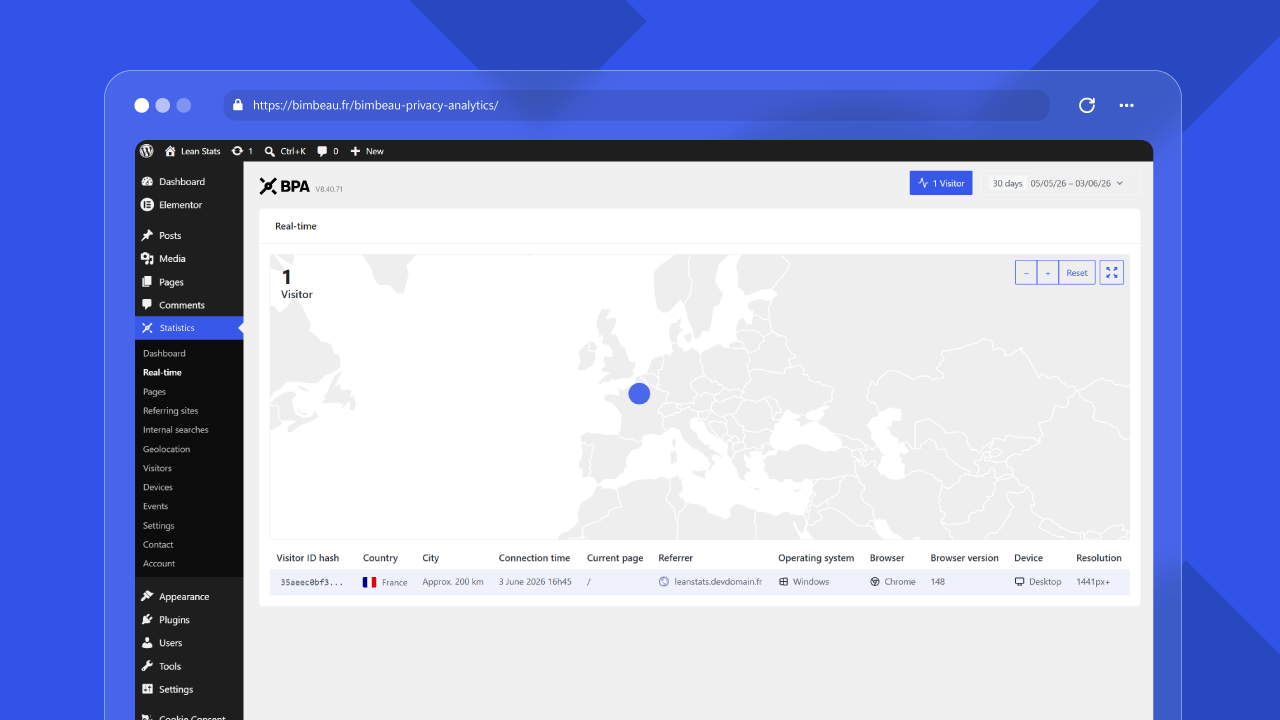Click the updates icon showing 1
Viewport: 1280px width, 720px height.
point(242,151)
